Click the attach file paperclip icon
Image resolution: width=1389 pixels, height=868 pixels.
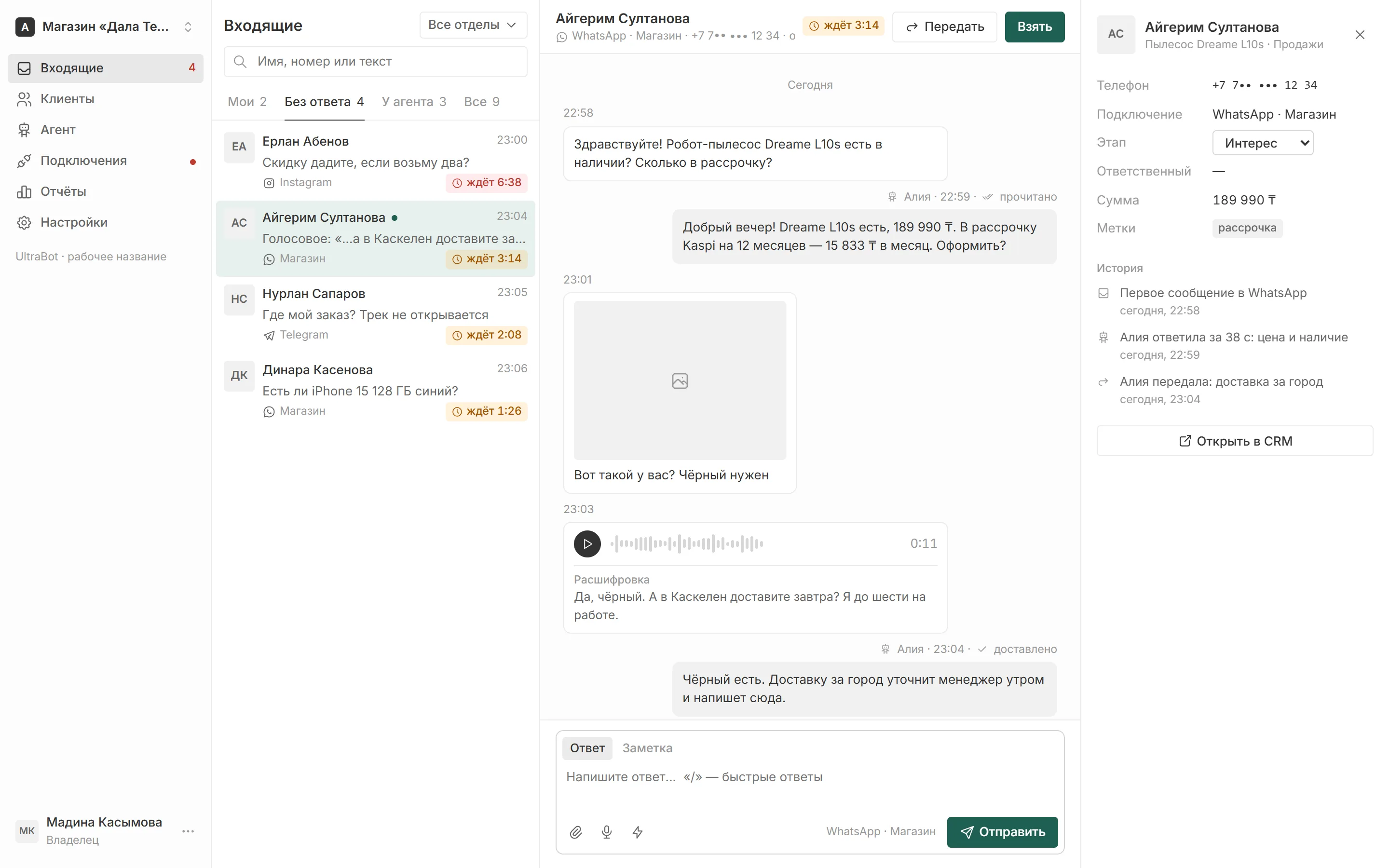576,832
